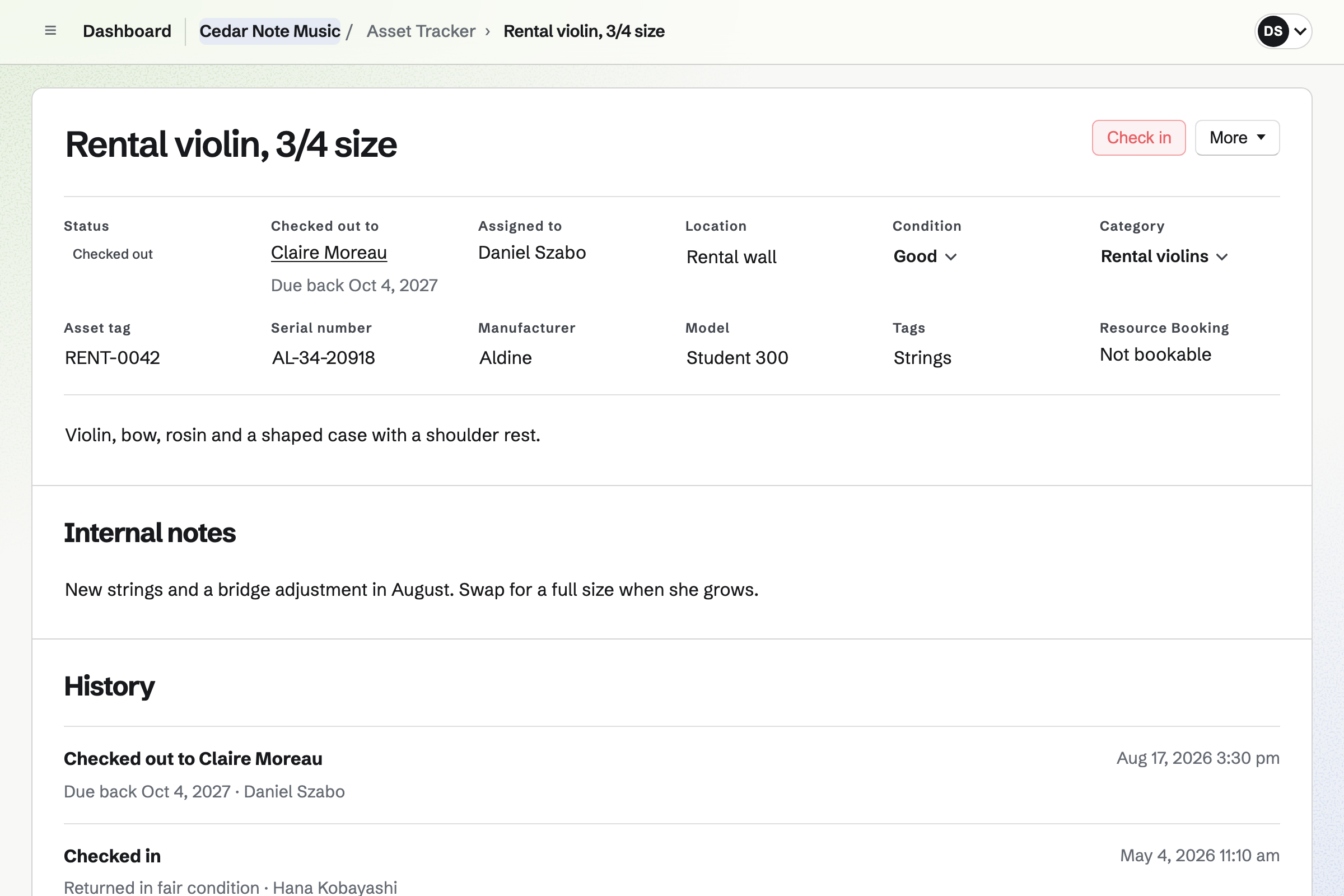
Task: Open the Rental violins category dropdown
Action: pyautogui.click(x=1164, y=256)
